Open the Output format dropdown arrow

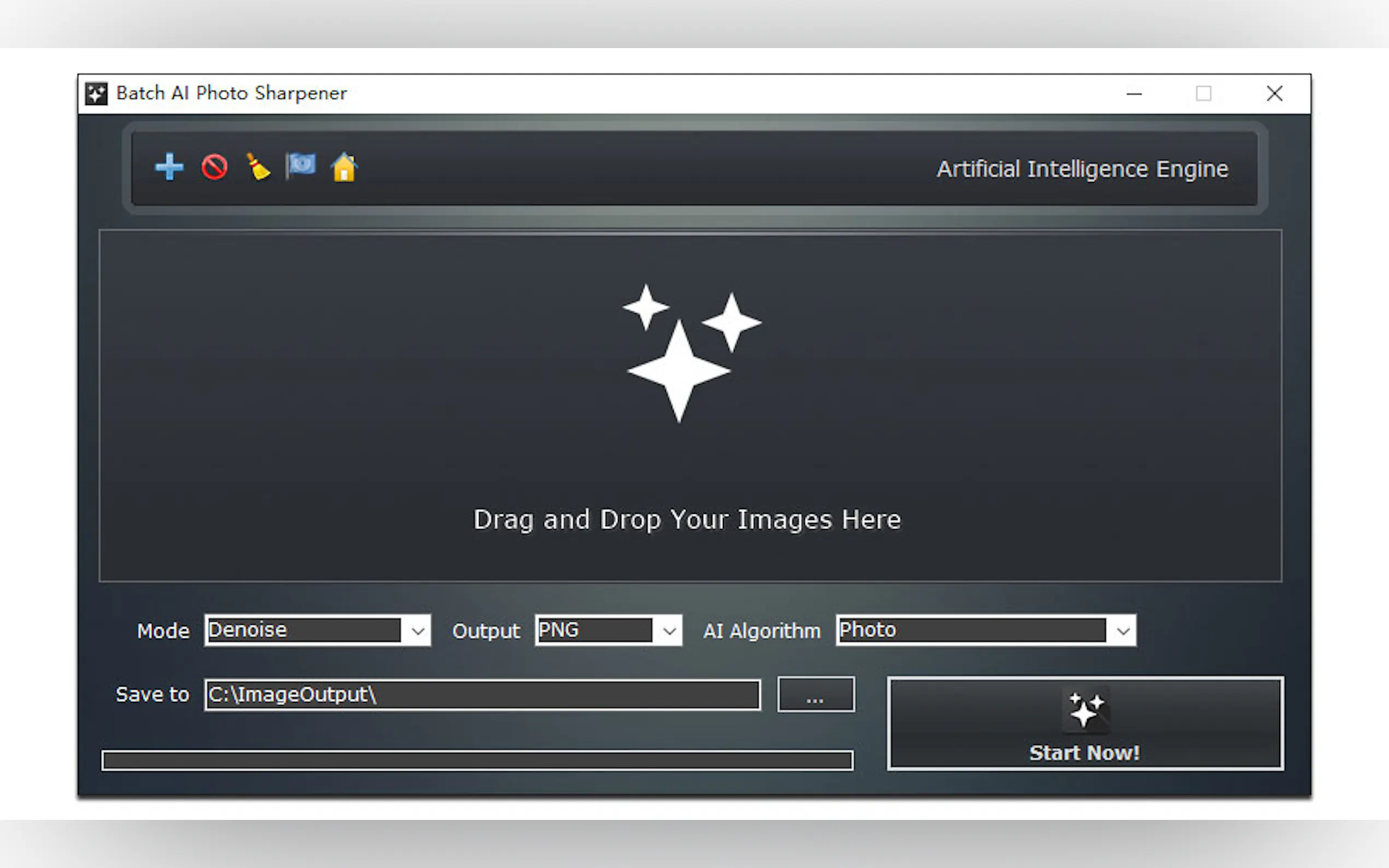click(669, 631)
